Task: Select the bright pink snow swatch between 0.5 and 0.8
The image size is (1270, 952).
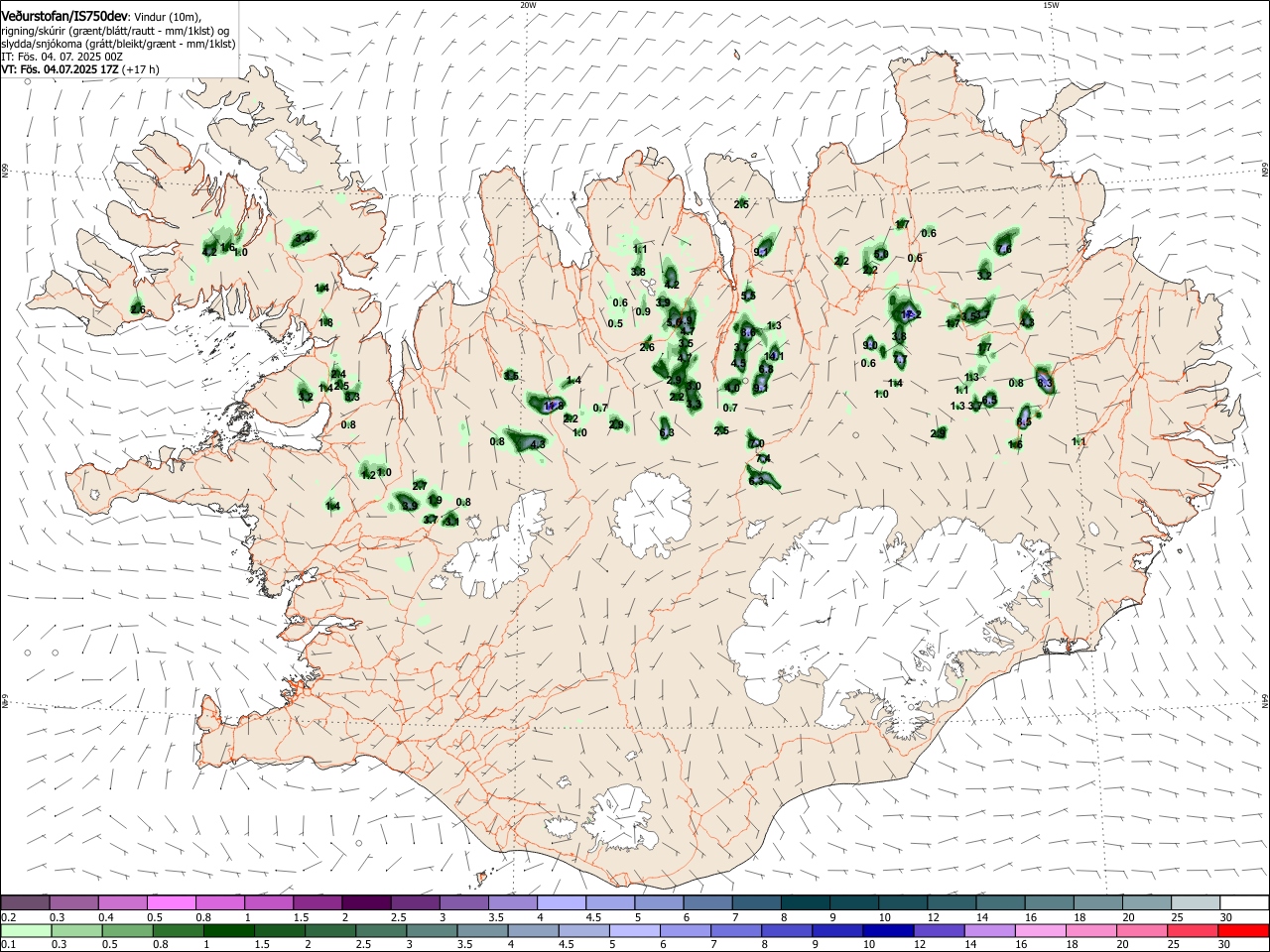Action: click(171, 902)
